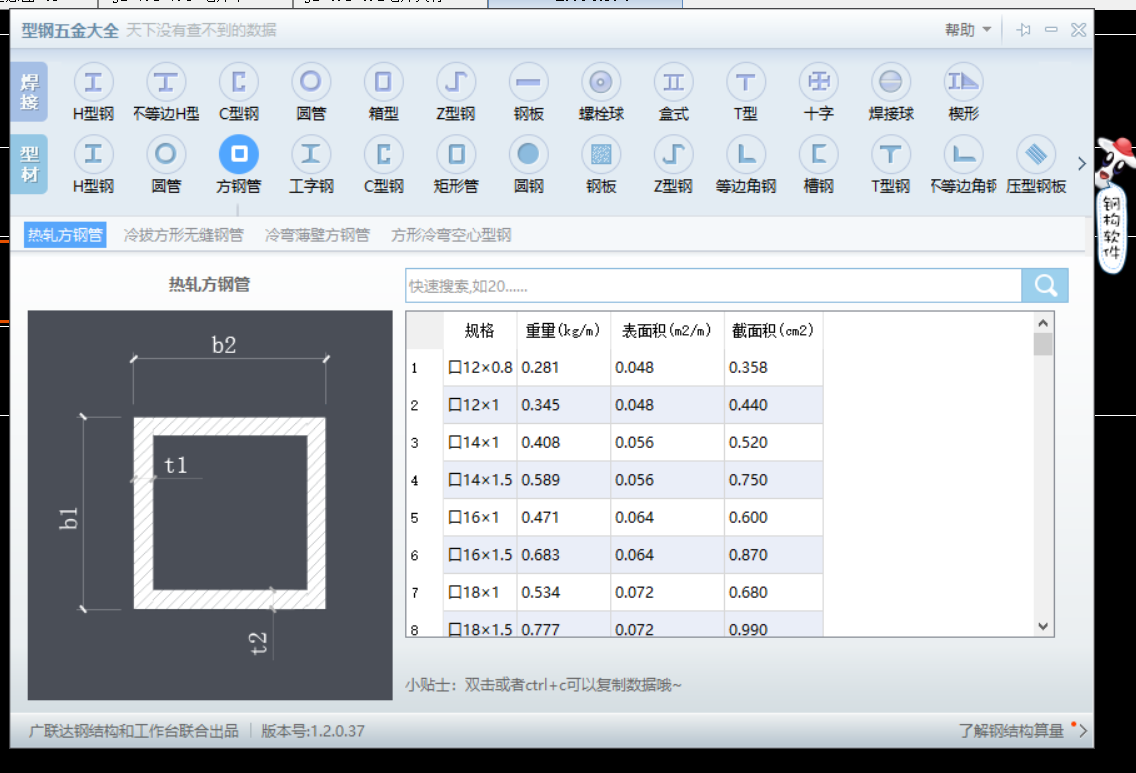Viewport: 1136px width, 773px height.
Task: Focus the 快速搜索 search field
Action: [x=714, y=285]
